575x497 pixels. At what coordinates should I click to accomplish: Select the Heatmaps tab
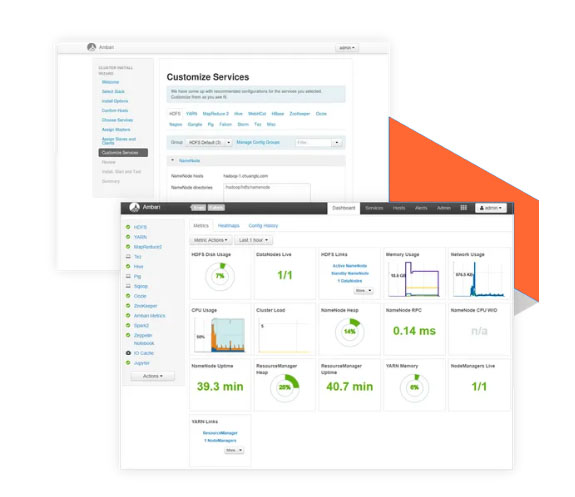pos(228,226)
